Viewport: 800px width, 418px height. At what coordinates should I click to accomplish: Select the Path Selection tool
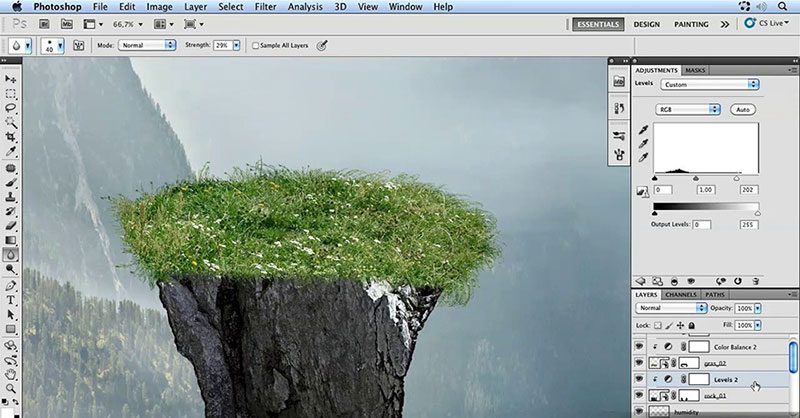[x=10, y=314]
